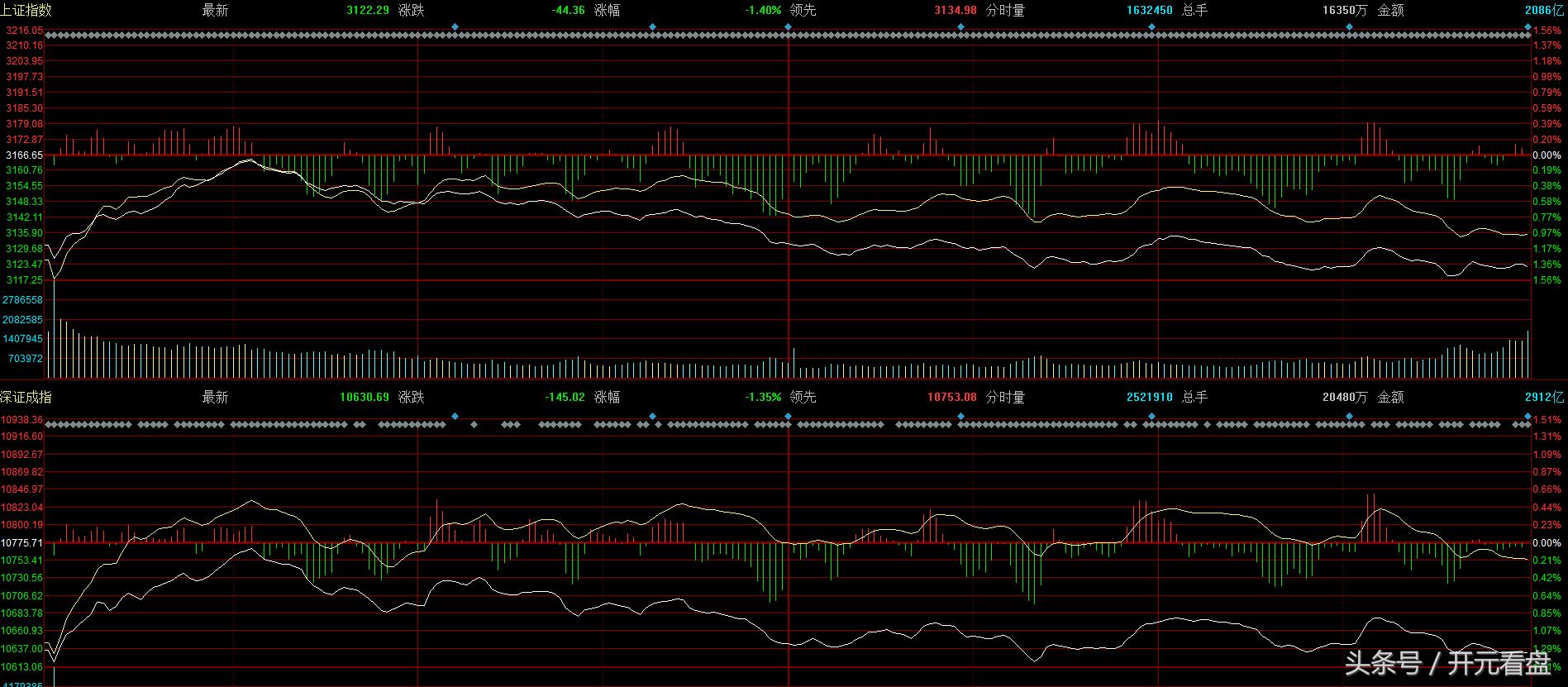Click the 703972 volume axis label
The width and height of the screenshot is (1568, 687).
[25, 359]
